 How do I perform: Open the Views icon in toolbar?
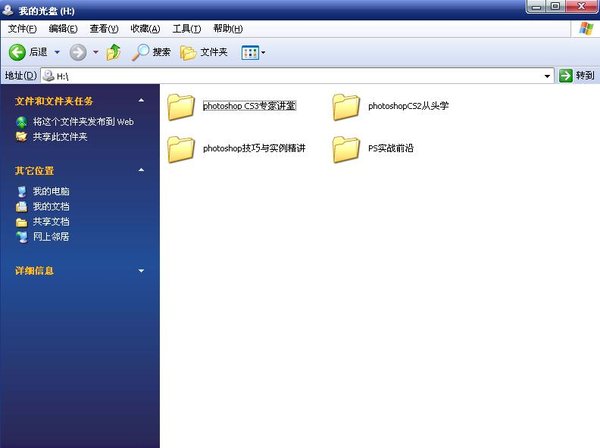249,52
